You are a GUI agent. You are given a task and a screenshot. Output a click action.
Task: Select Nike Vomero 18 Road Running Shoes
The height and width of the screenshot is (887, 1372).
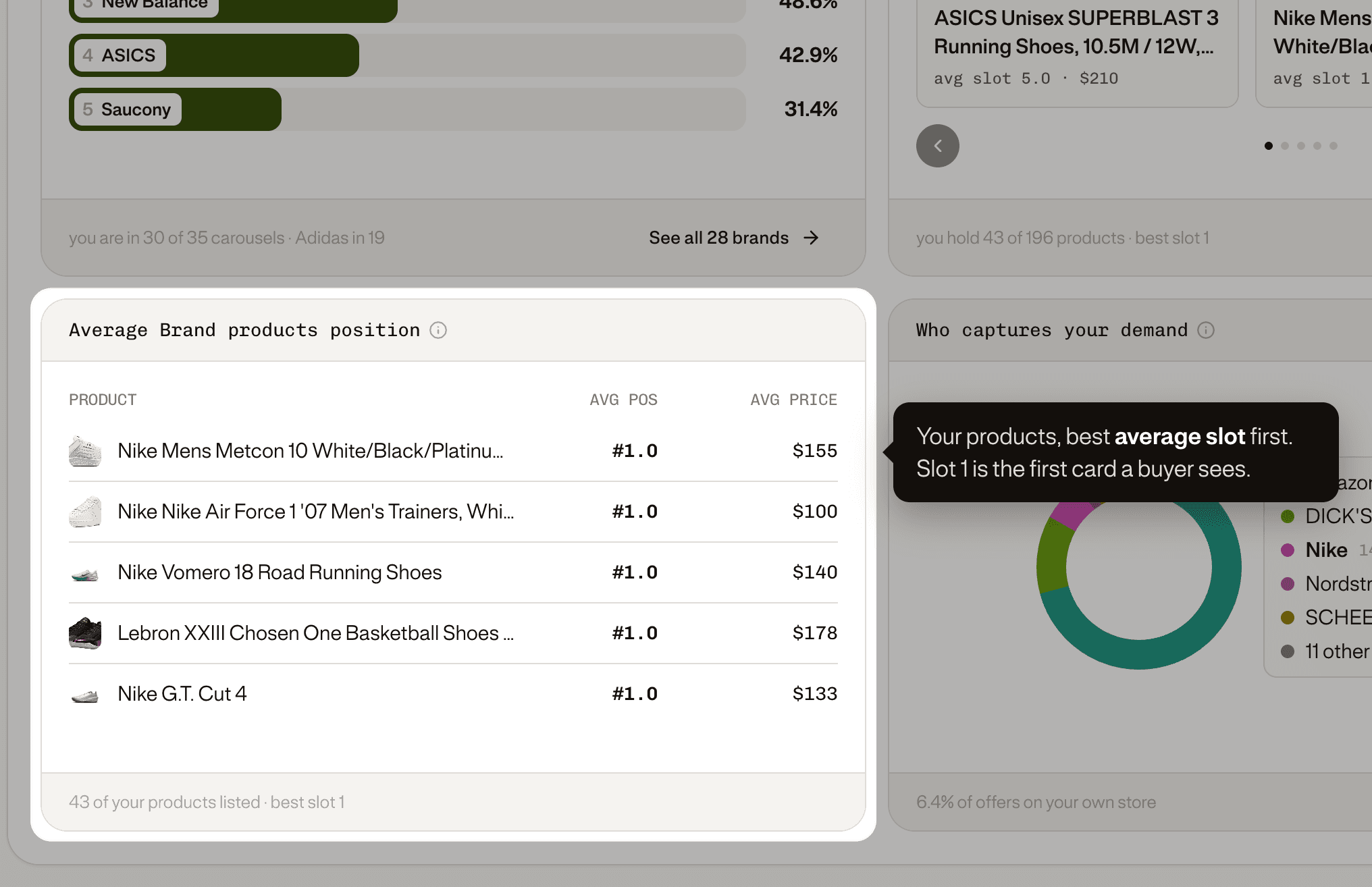click(x=280, y=572)
